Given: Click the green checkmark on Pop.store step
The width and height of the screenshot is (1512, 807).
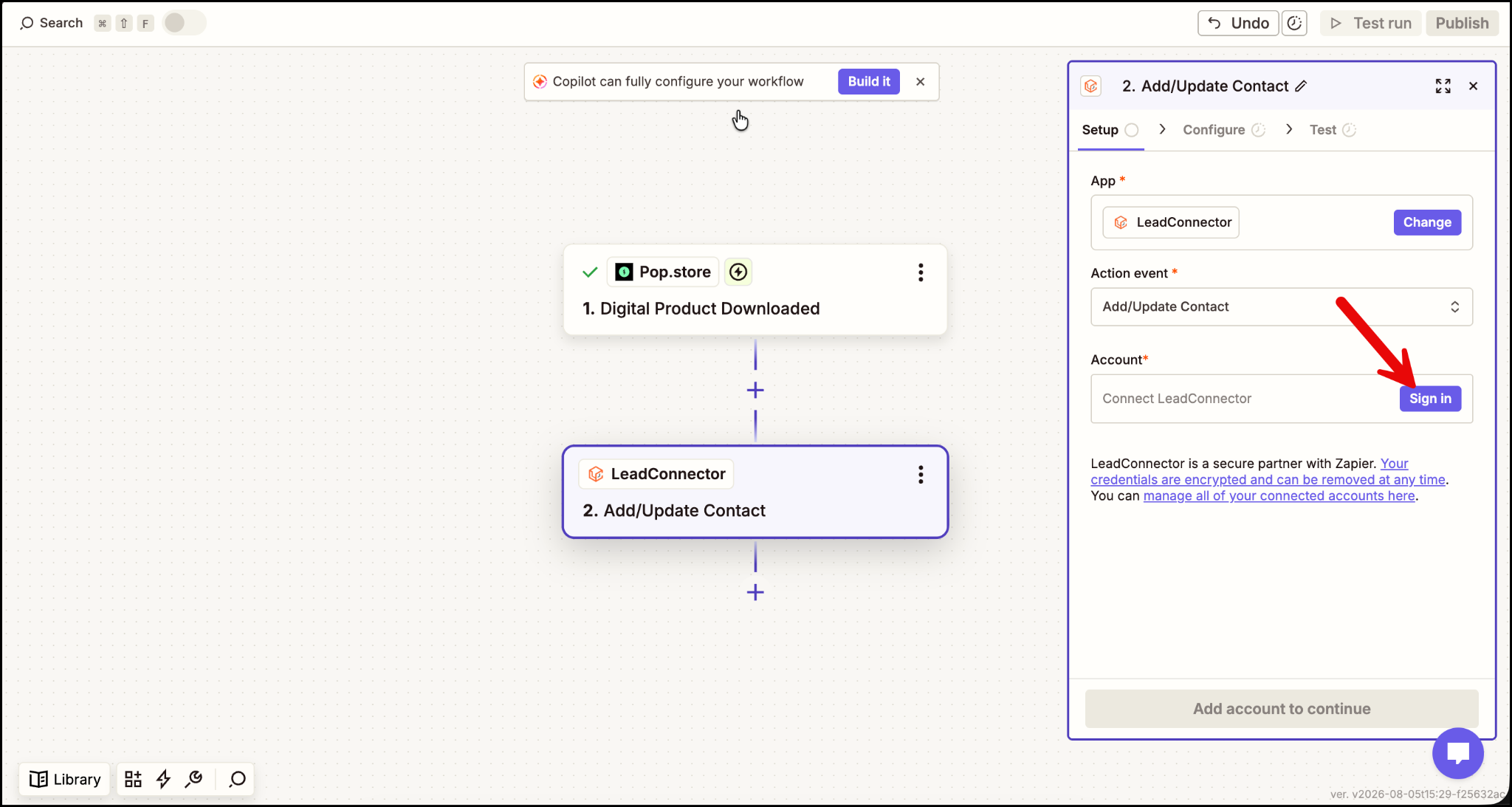Looking at the screenshot, I should [589, 272].
